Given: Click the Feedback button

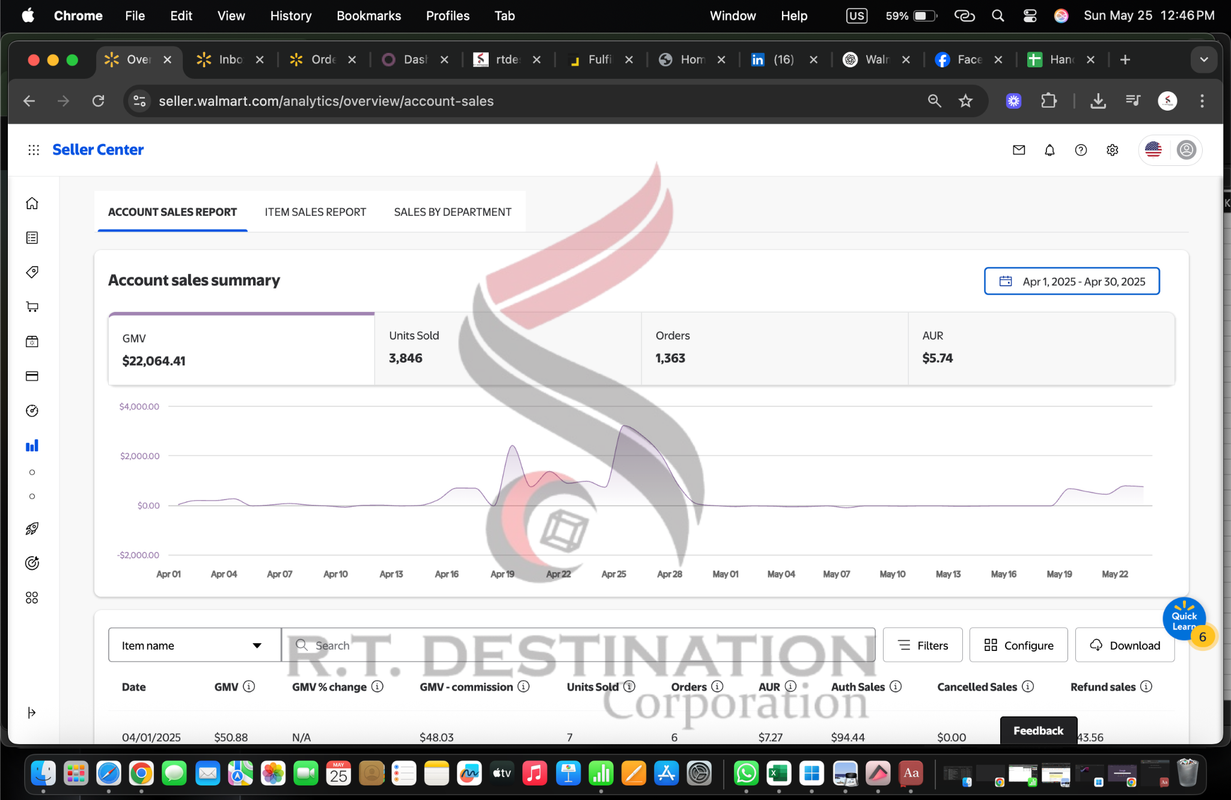Looking at the screenshot, I should [x=1038, y=731].
